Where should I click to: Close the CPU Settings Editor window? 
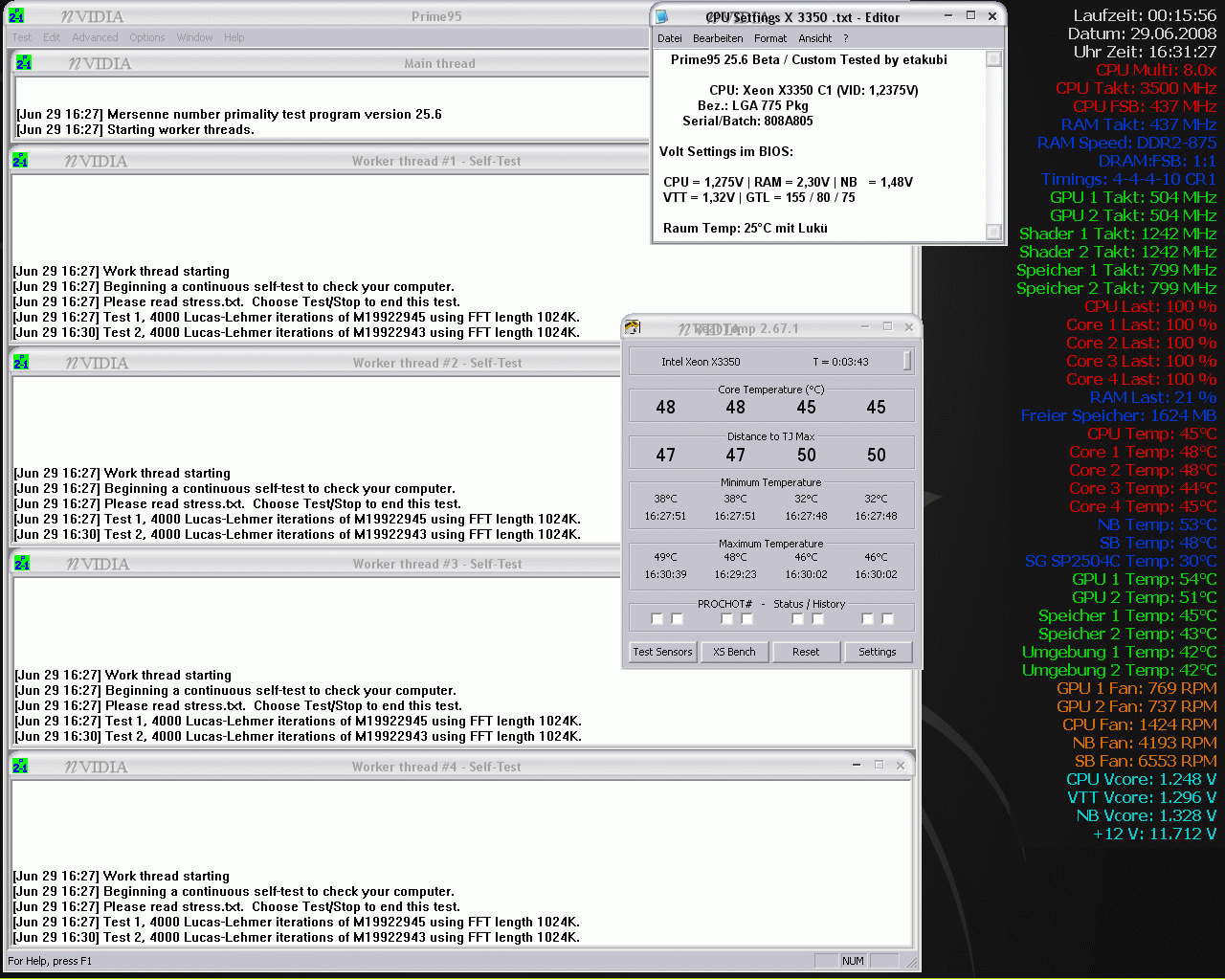[x=992, y=15]
